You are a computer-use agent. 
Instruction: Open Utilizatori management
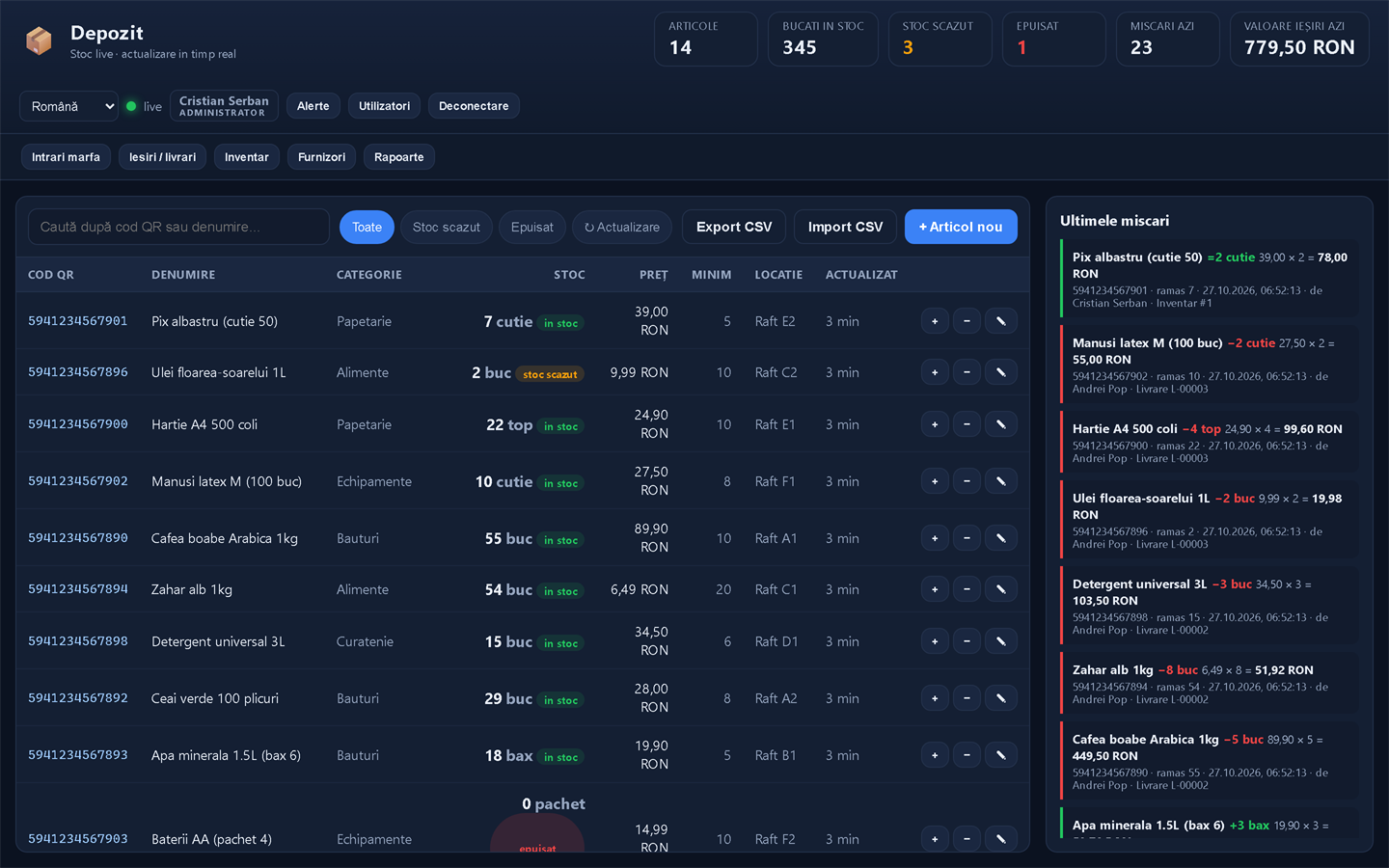pyautogui.click(x=385, y=106)
